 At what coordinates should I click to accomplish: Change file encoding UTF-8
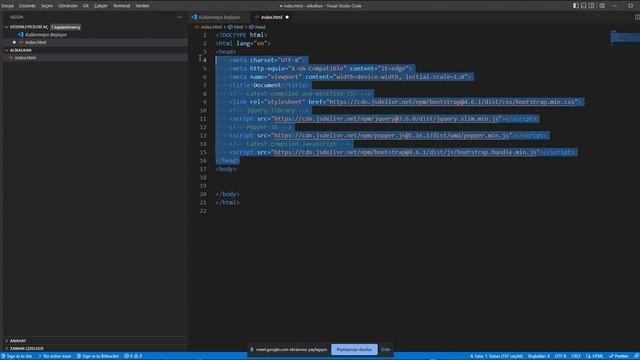(x=560, y=356)
